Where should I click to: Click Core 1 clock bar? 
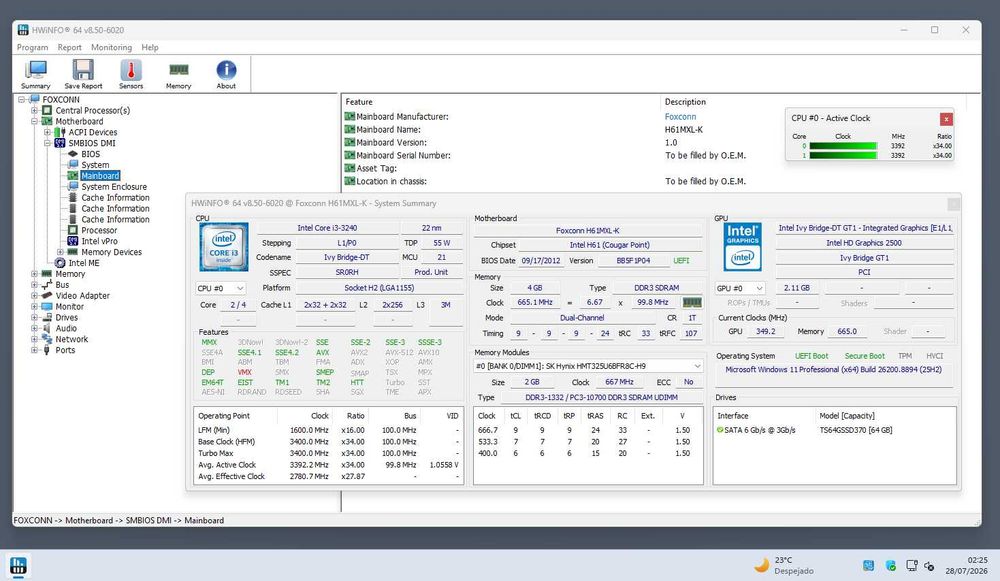(843, 155)
